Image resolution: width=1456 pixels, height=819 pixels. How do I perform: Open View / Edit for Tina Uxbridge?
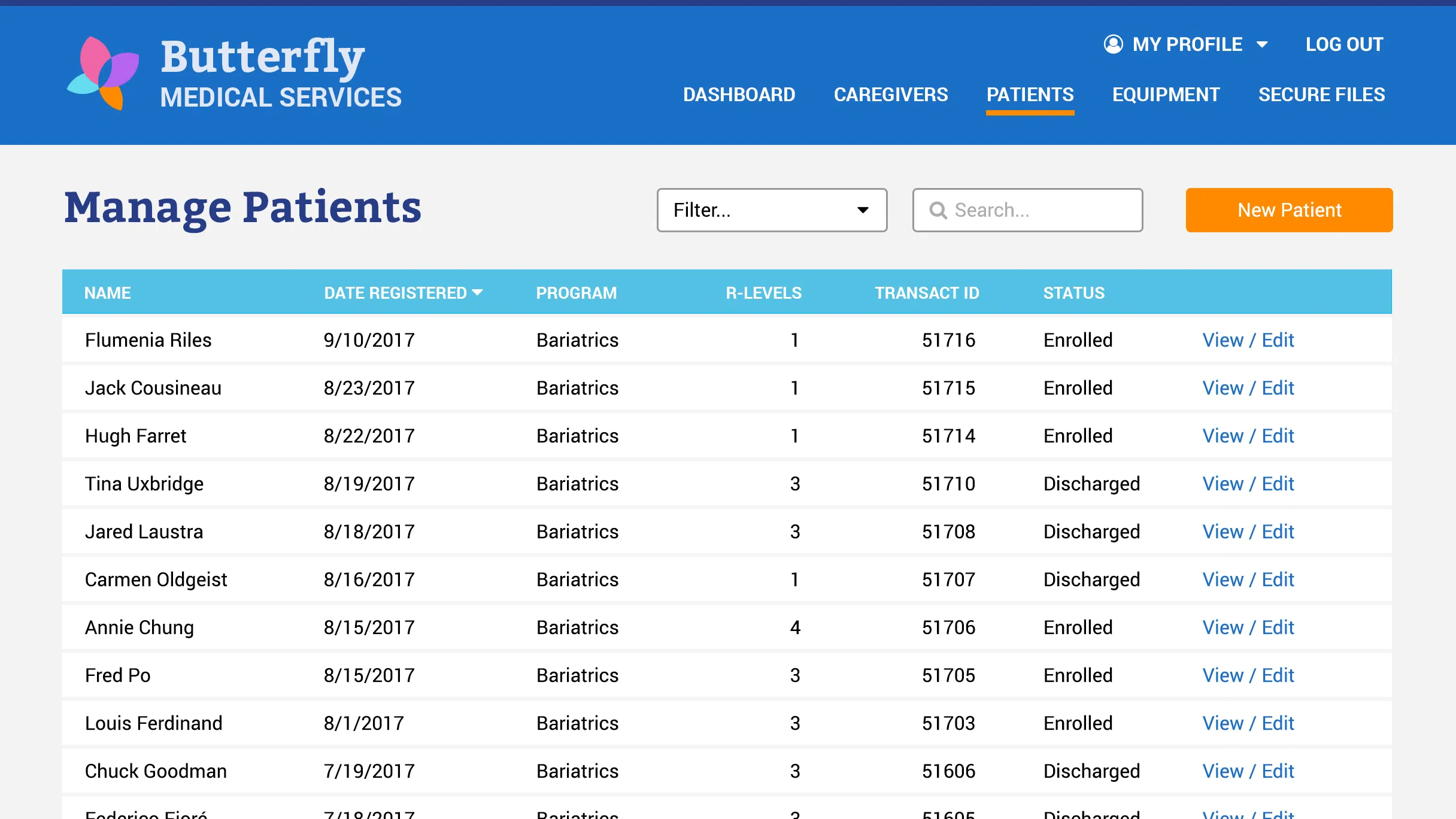(x=1248, y=484)
